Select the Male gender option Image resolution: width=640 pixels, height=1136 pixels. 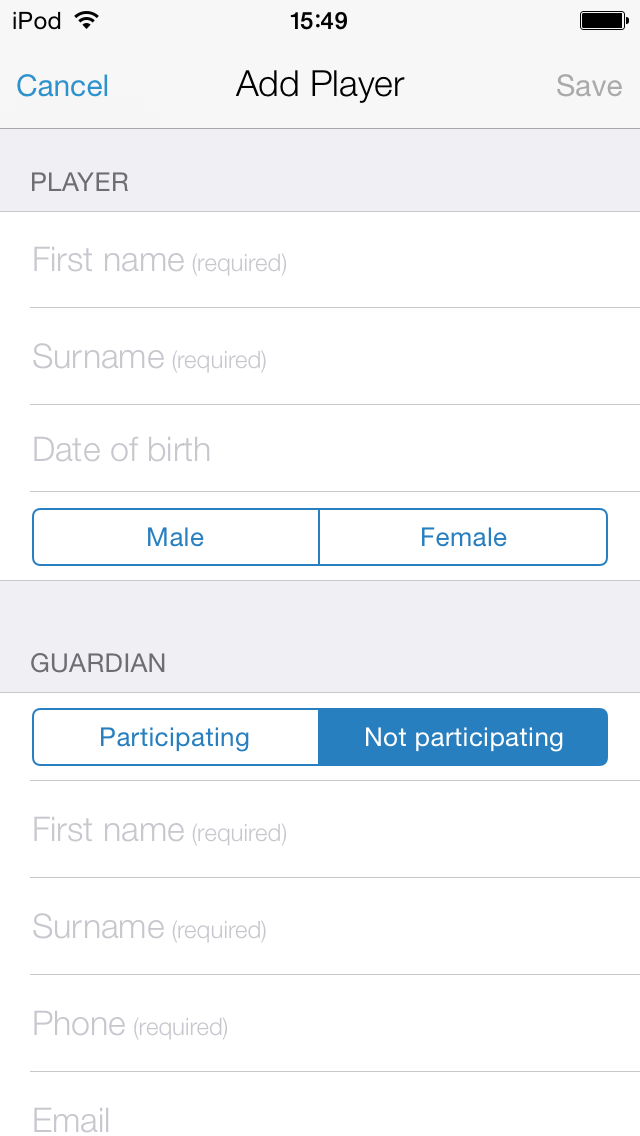coord(176,537)
